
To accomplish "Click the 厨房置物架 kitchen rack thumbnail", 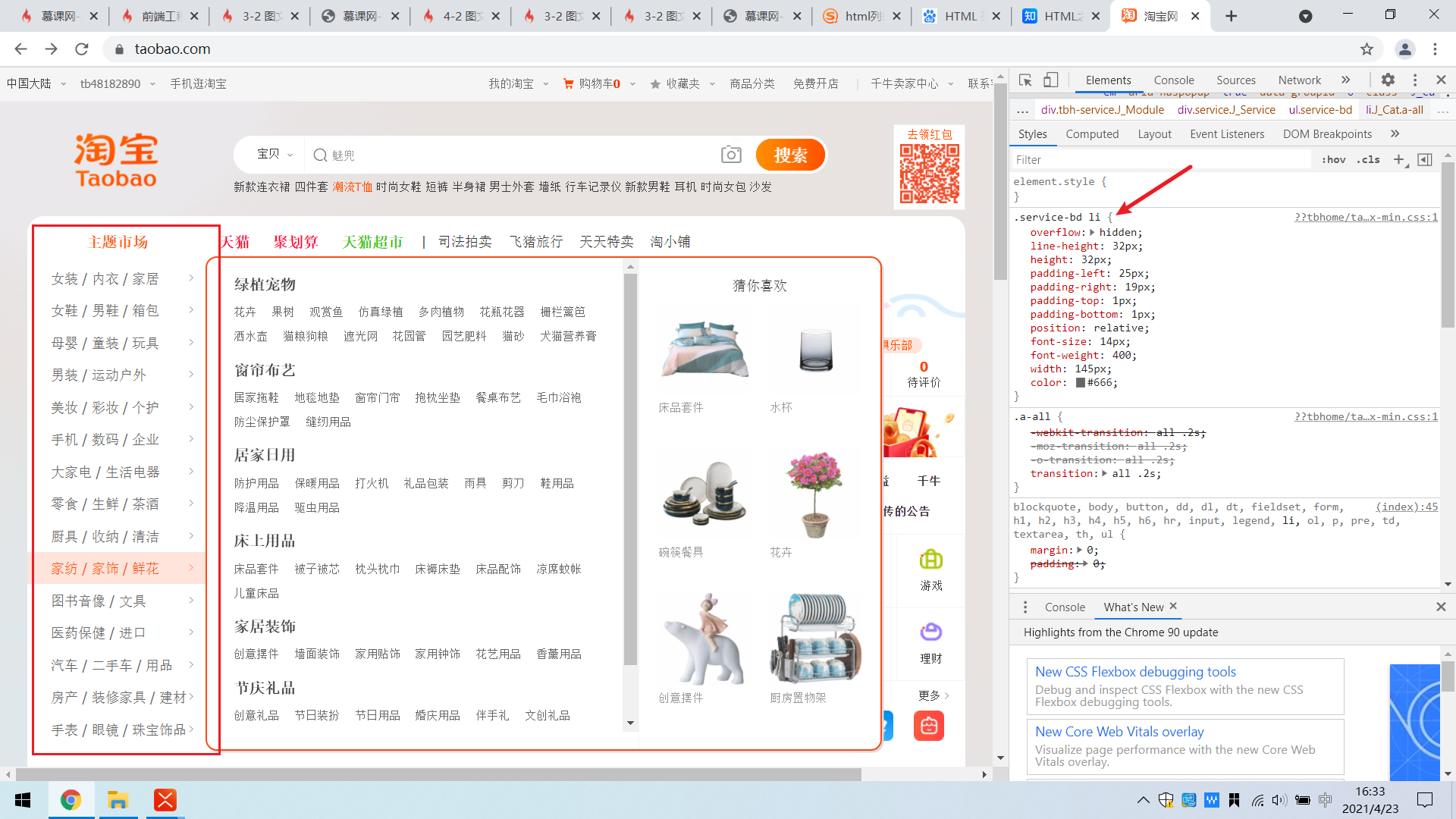I will click(x=816, y=639).
